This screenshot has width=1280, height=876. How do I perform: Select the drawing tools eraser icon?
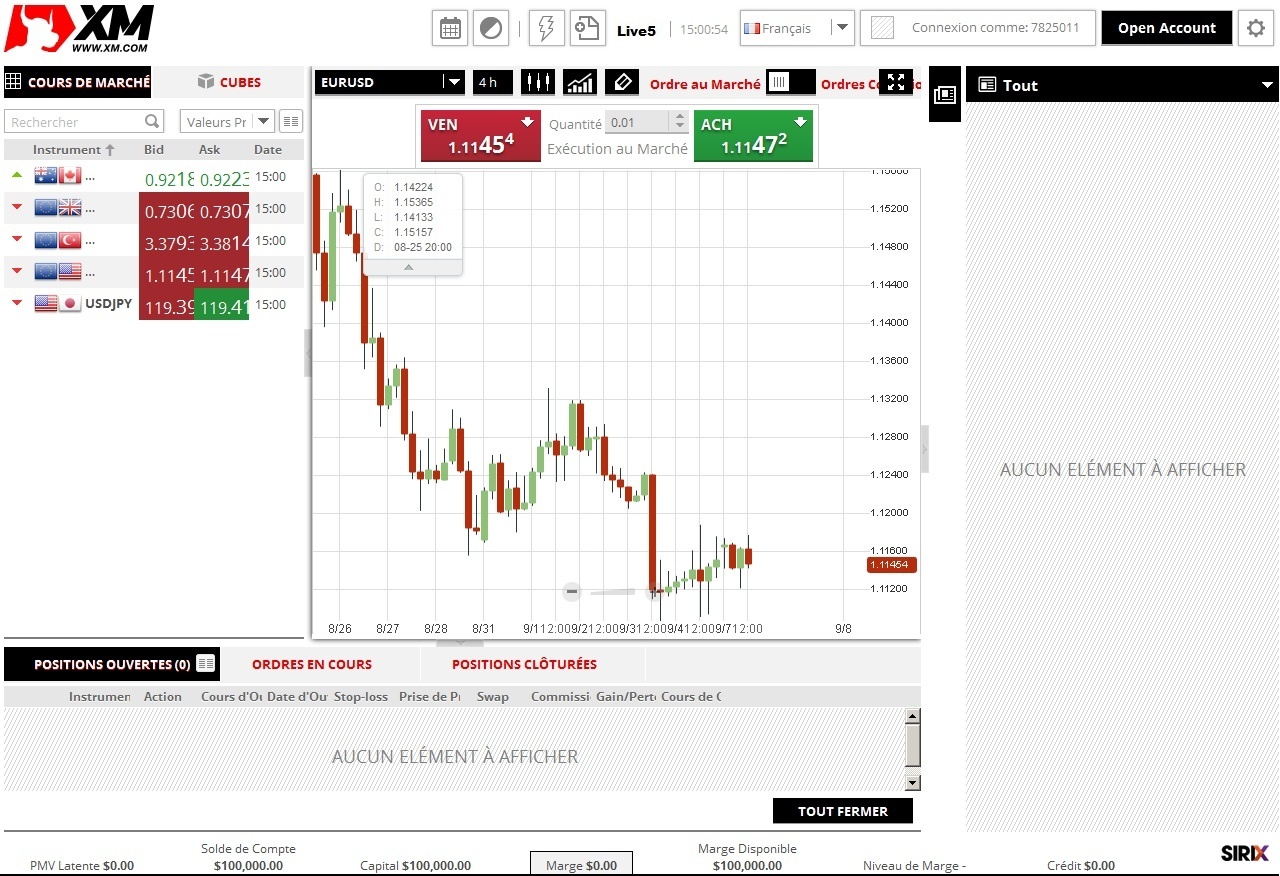622,83
